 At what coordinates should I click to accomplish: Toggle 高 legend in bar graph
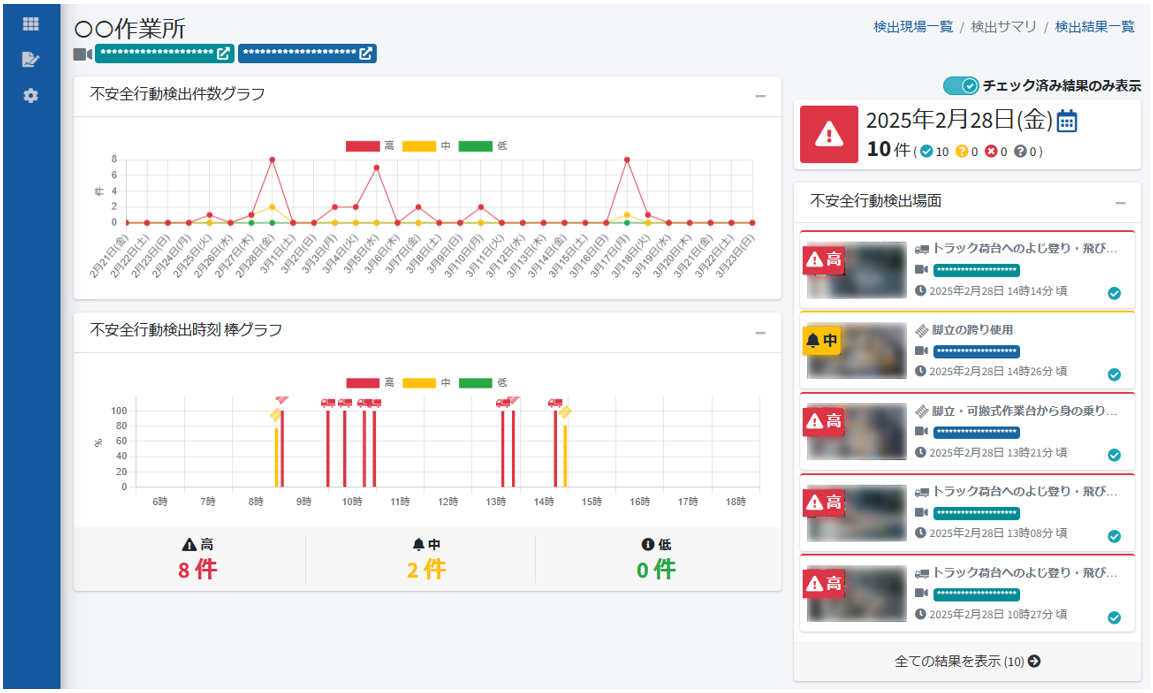(x=370, y=383)
